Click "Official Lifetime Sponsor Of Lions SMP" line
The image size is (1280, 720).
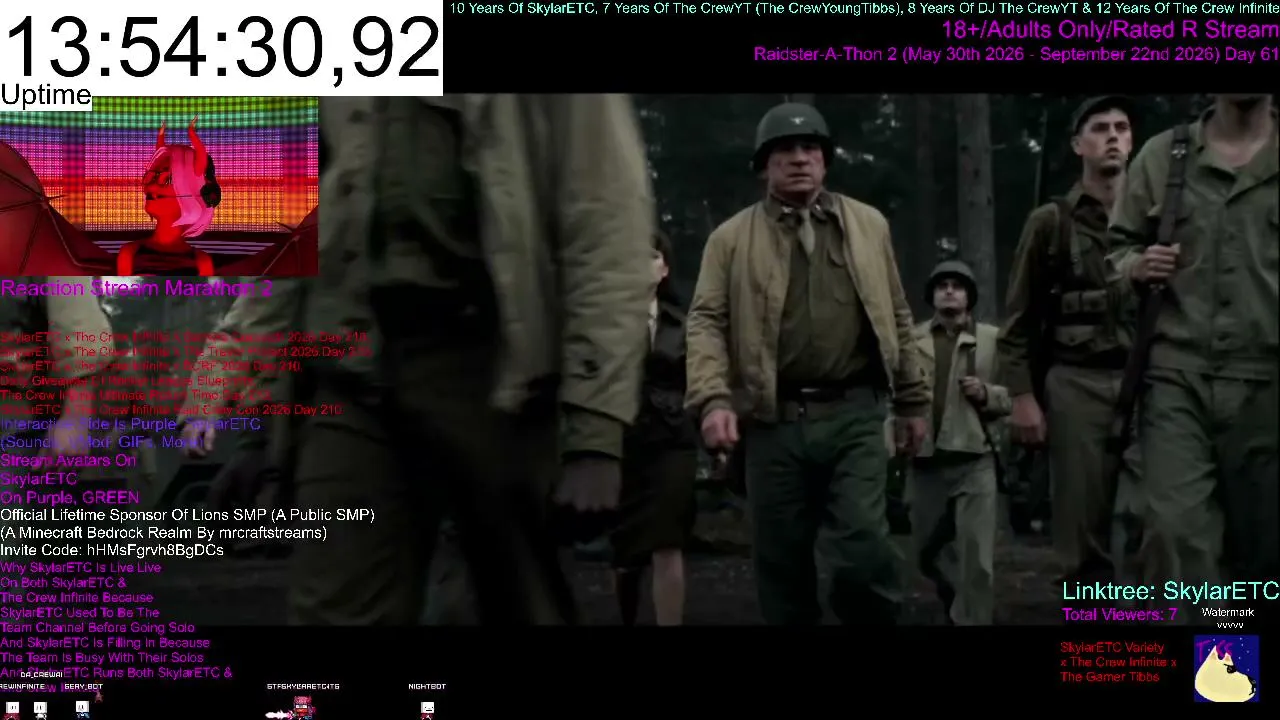tap(187, 515)
